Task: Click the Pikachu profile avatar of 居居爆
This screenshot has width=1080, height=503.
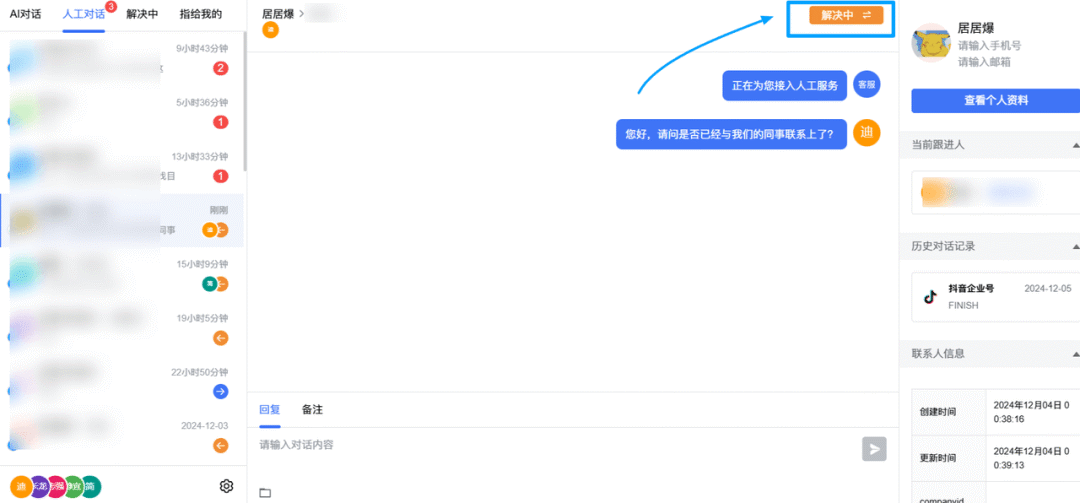Action: click(931, 43)
